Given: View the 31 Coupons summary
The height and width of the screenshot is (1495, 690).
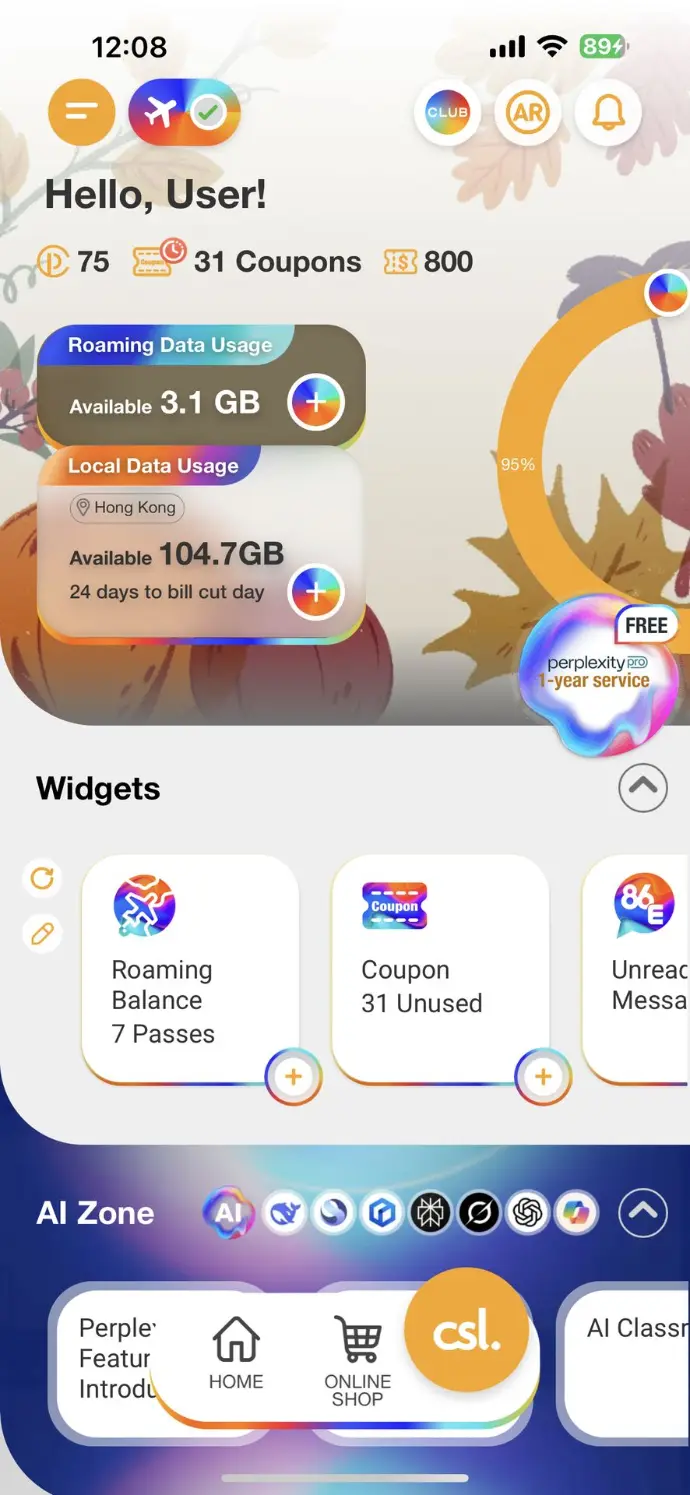Looking at the screenshot, I should [247, 260].
